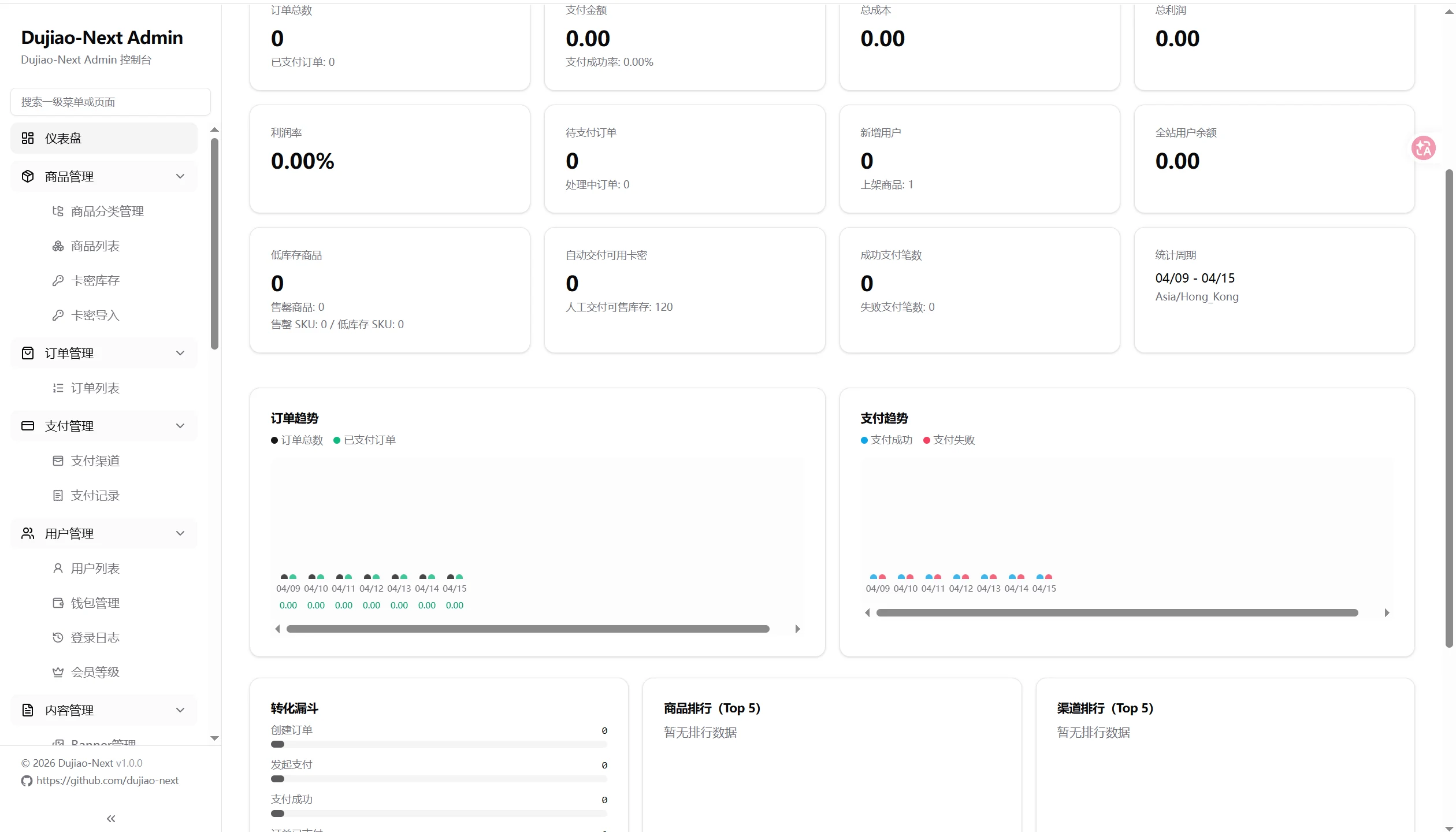
Task: Click the payment management card icon
Action: 28,426
